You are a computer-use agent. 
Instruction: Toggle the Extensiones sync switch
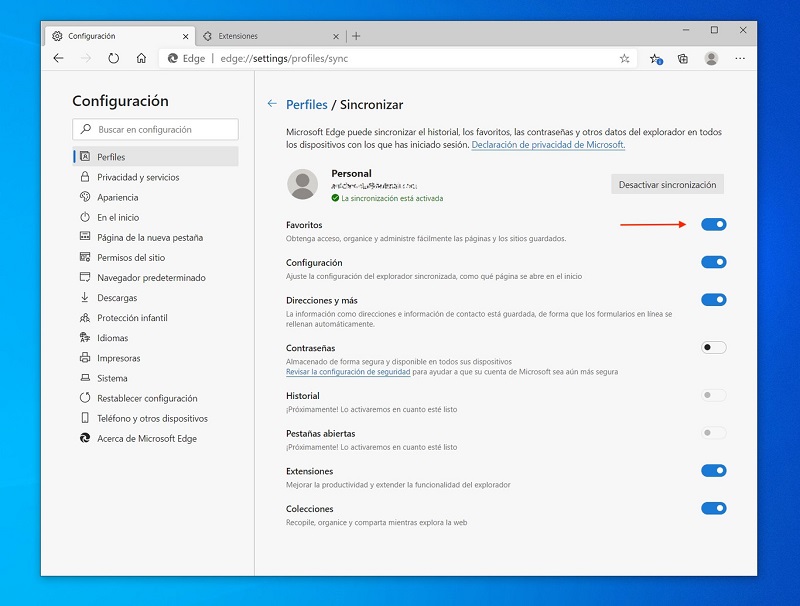(x=713, y=471)
